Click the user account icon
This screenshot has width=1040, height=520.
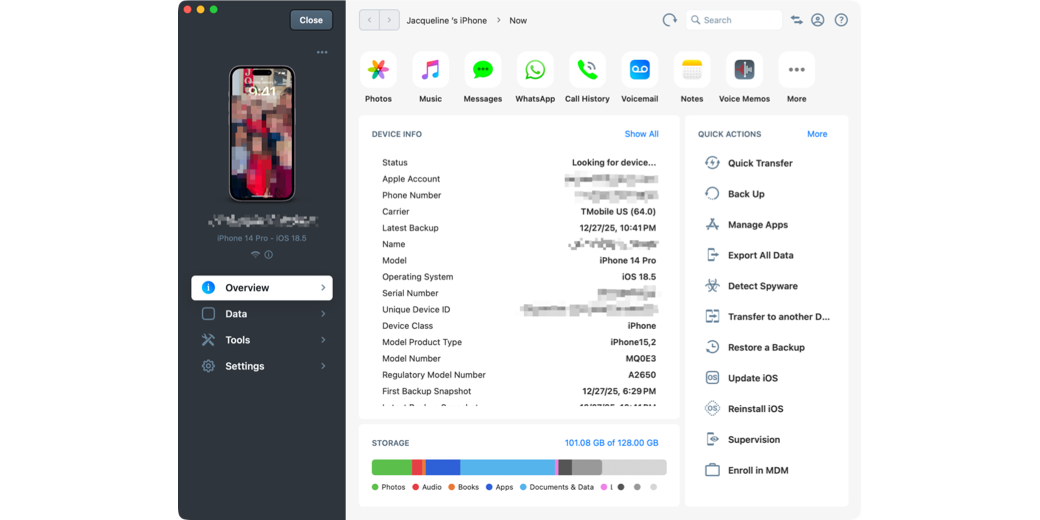[x=818, y=20]
